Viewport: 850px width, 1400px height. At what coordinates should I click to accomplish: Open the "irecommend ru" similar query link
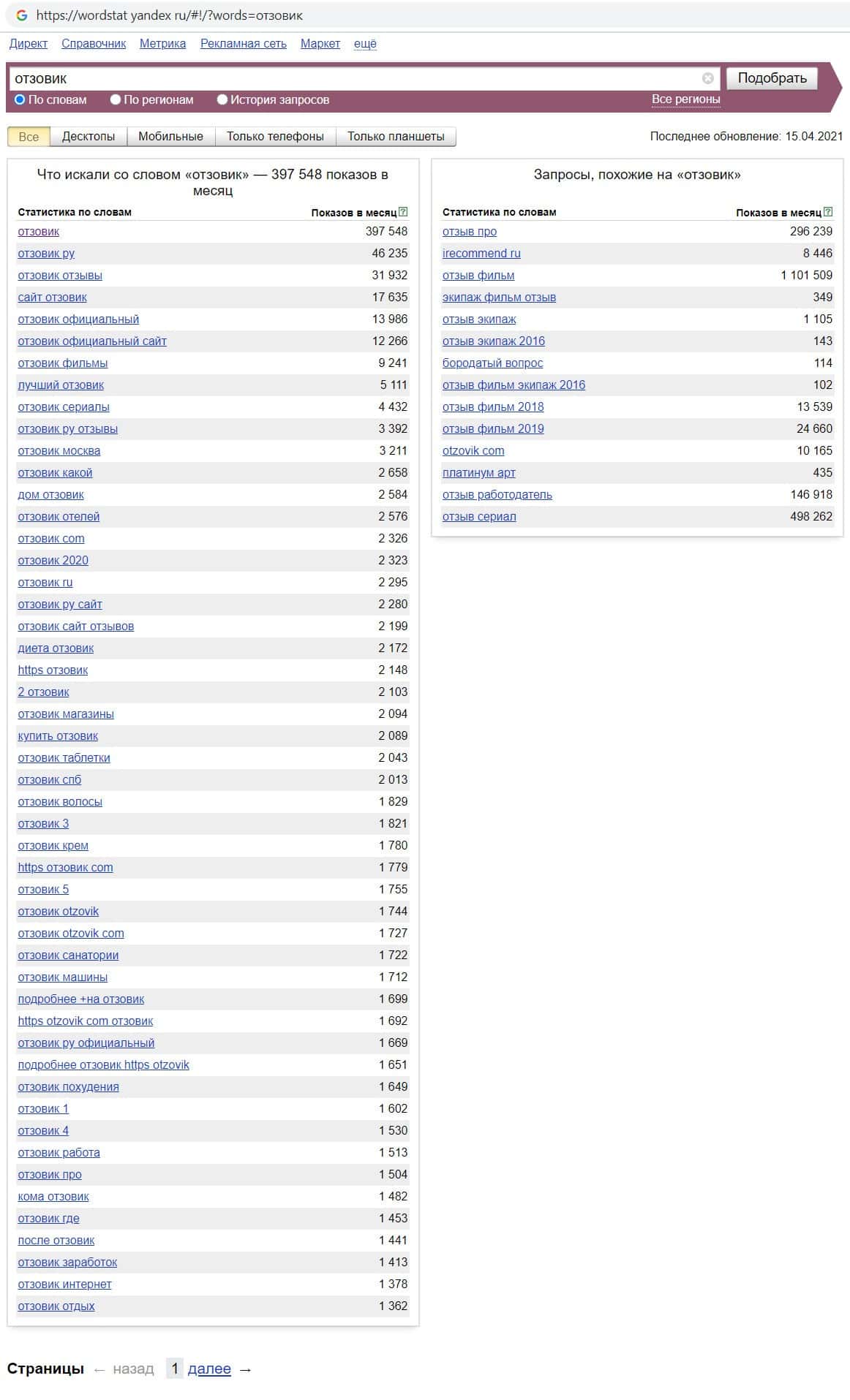481,253
